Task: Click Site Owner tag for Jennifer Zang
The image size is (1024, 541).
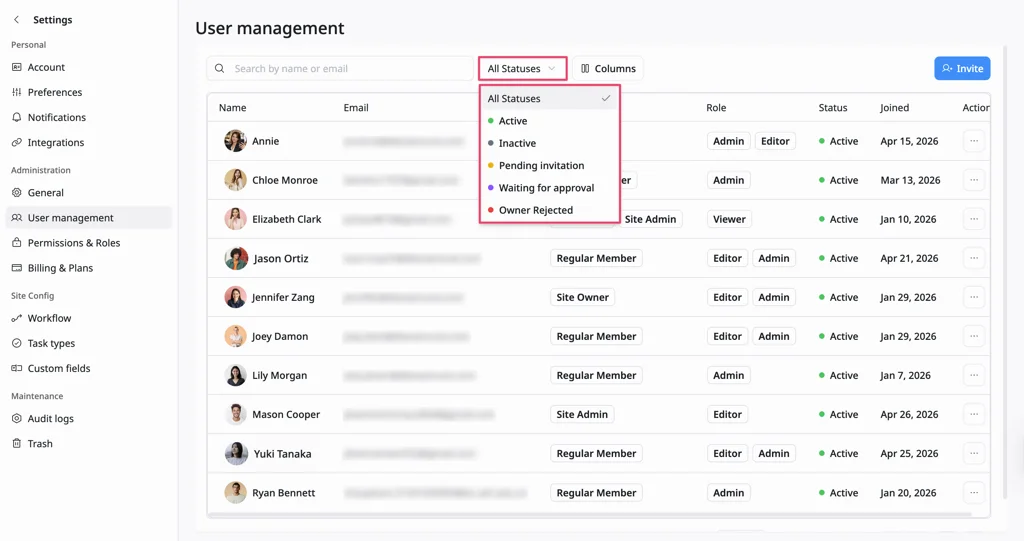Action: coord(583,297)
